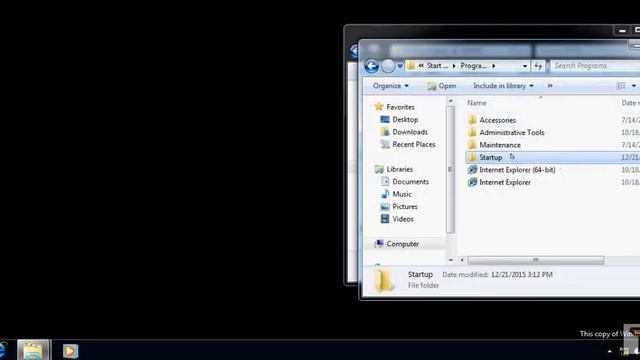The height and width of the screenshot is (360, 640).
Task: Open Desktop in the Favorites list
Action: pos(405,119)
